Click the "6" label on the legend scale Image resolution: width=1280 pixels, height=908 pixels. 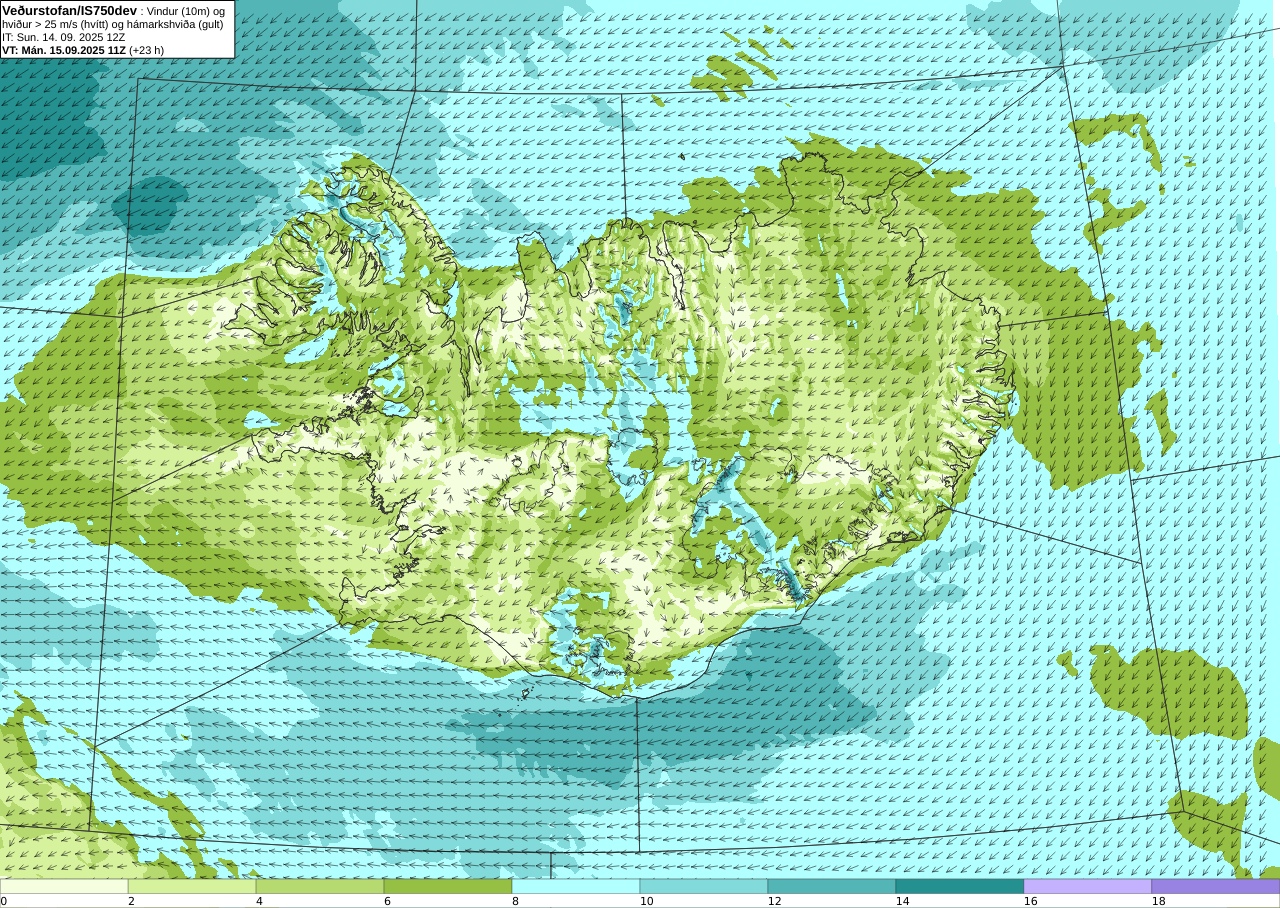[x=387, y=901]
